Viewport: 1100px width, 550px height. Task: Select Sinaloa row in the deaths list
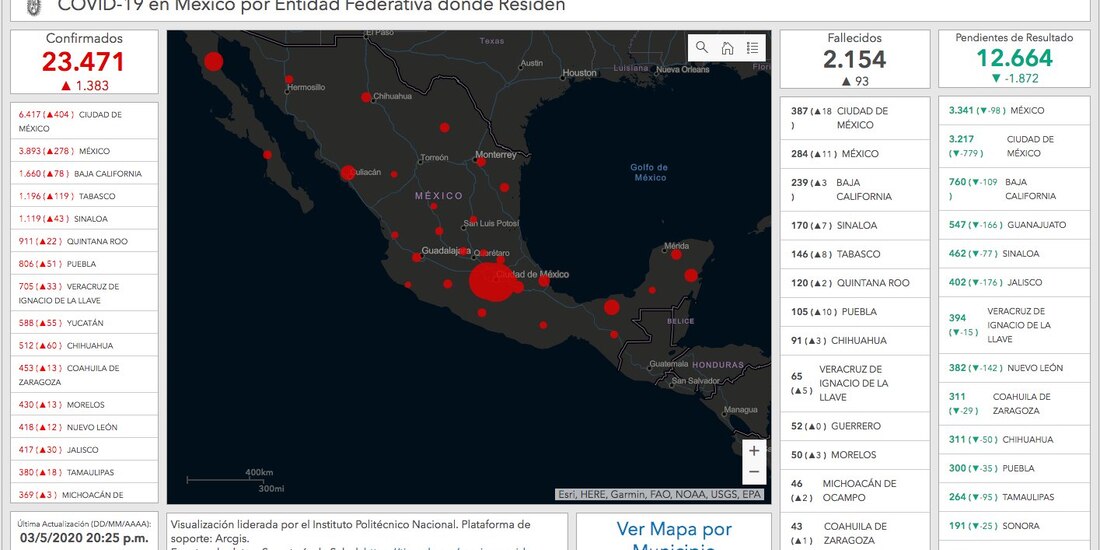point(854,226)
